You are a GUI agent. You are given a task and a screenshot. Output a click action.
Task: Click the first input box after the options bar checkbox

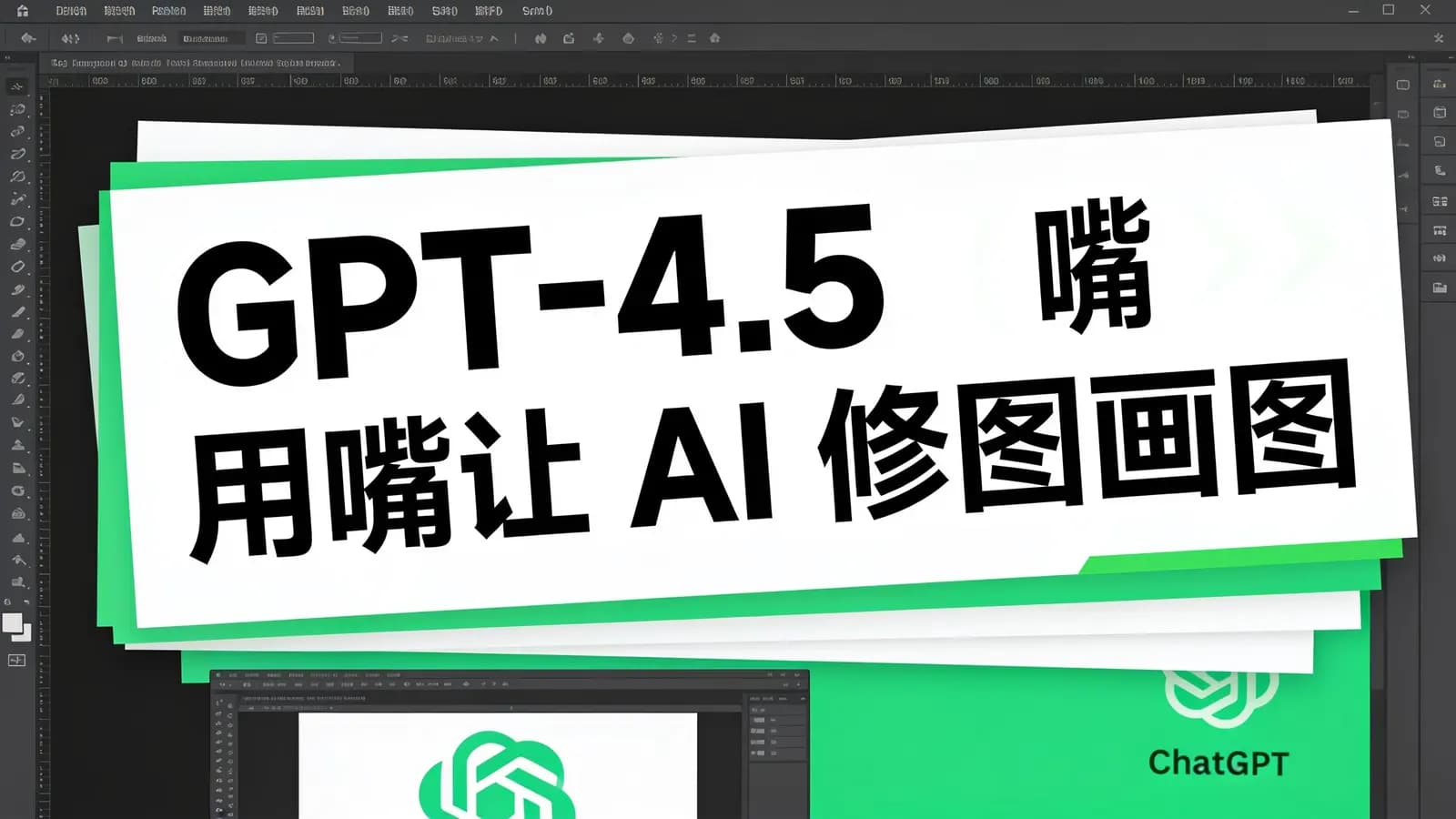[x=293, y=38]
